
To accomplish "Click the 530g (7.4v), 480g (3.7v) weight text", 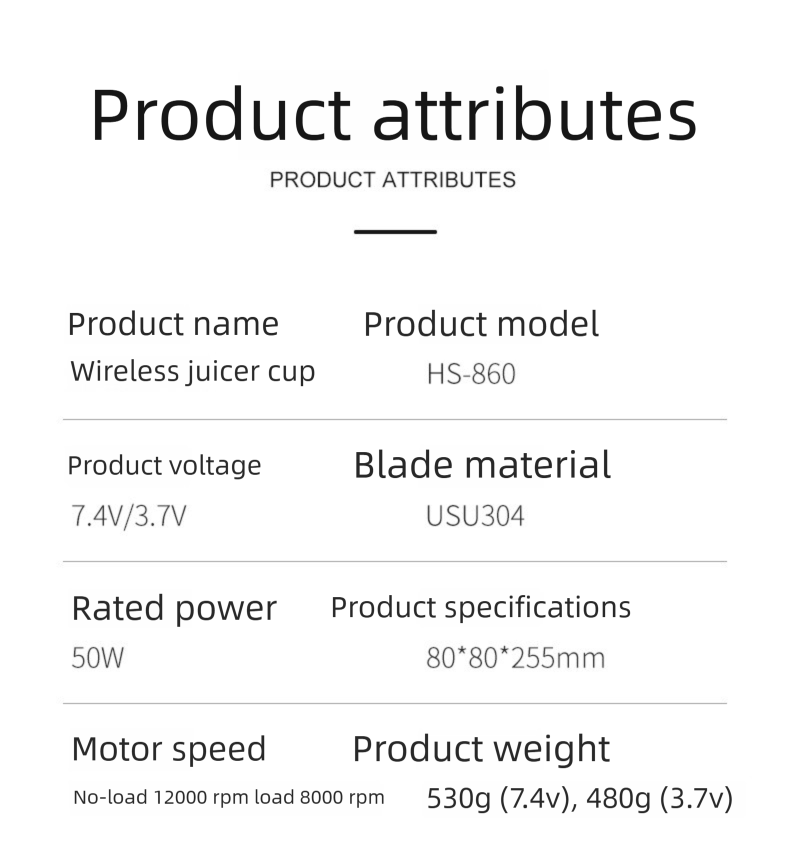I will click(580, 799).
